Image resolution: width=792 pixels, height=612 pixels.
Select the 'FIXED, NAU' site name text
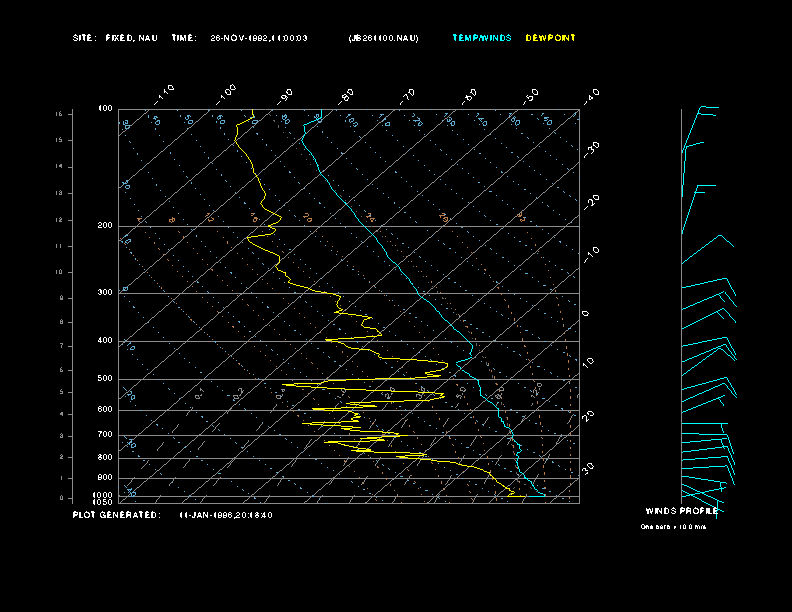click(131, 38)
